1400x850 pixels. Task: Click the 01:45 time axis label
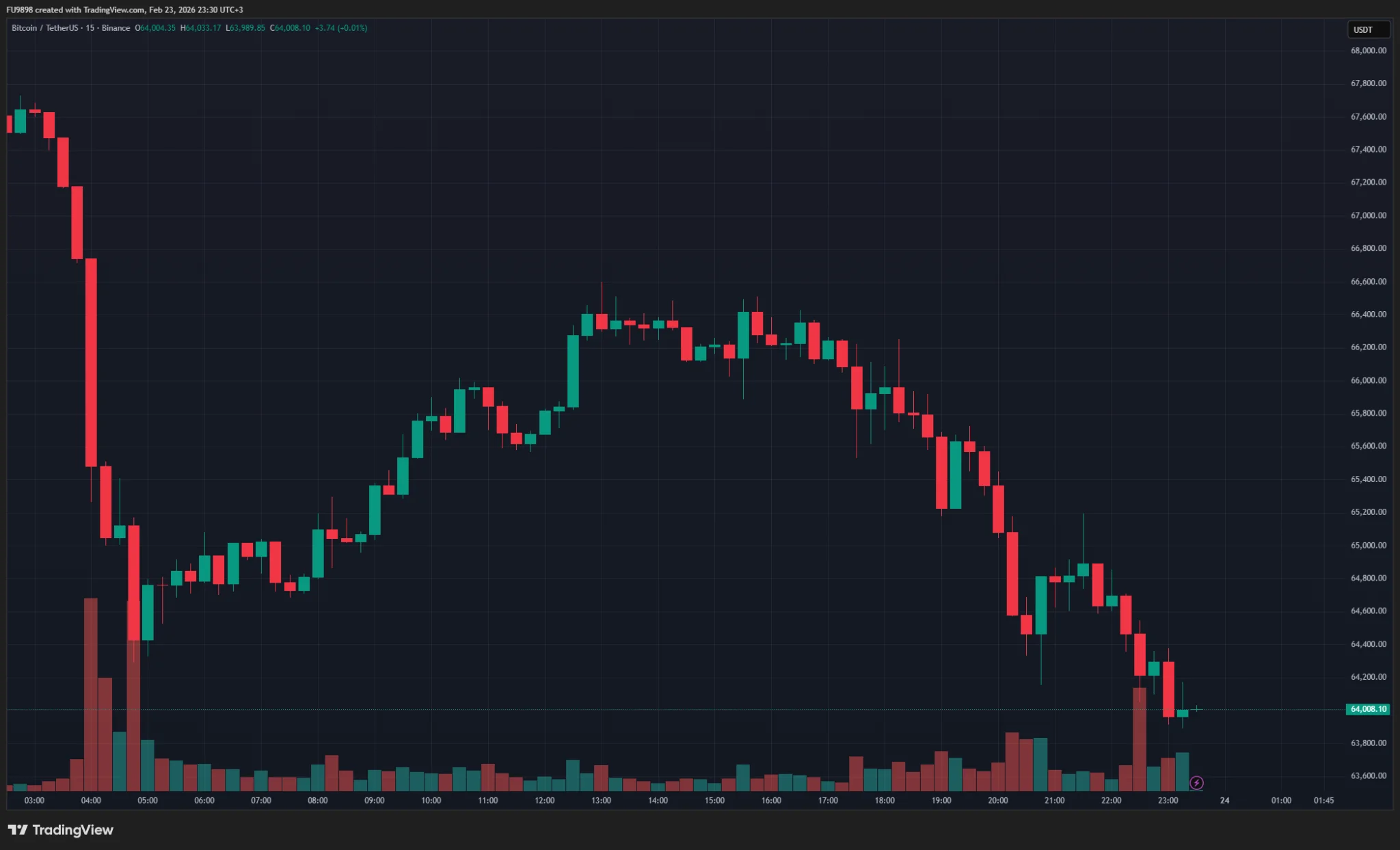click(x=1323, y=800)
